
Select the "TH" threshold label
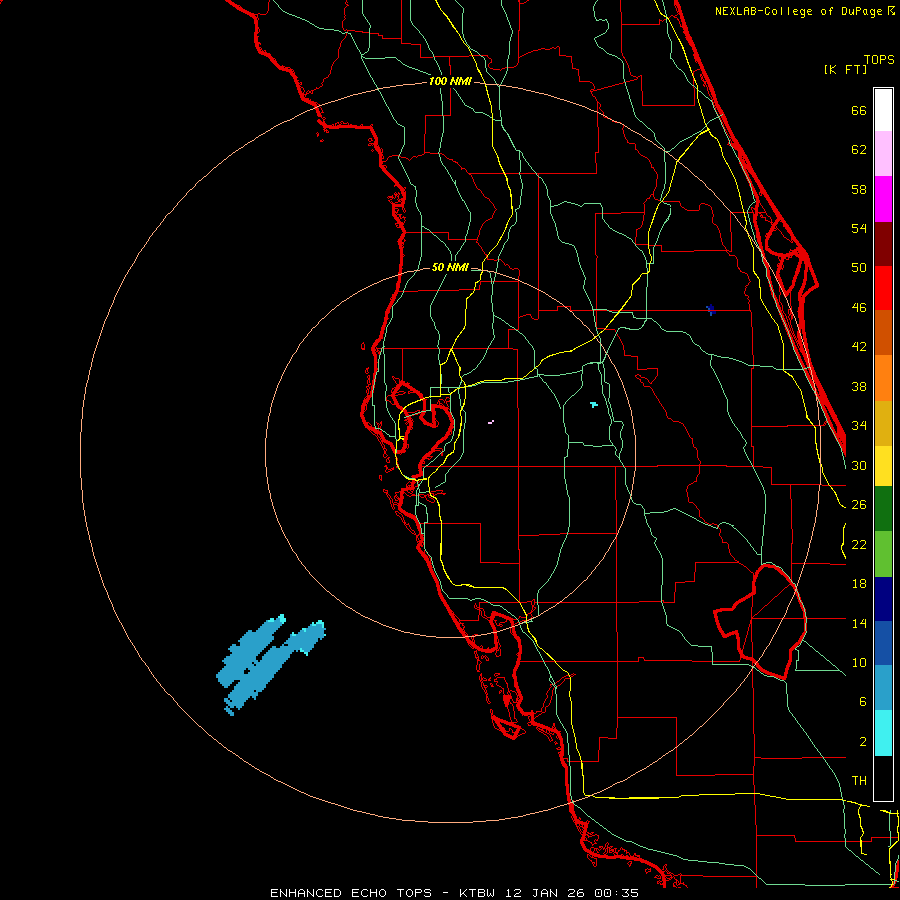(859, 781)
